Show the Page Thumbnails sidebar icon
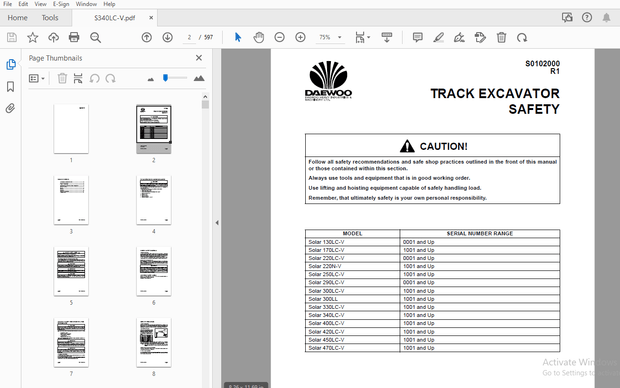This screenshot has height=388, width=620. (11, 64)
